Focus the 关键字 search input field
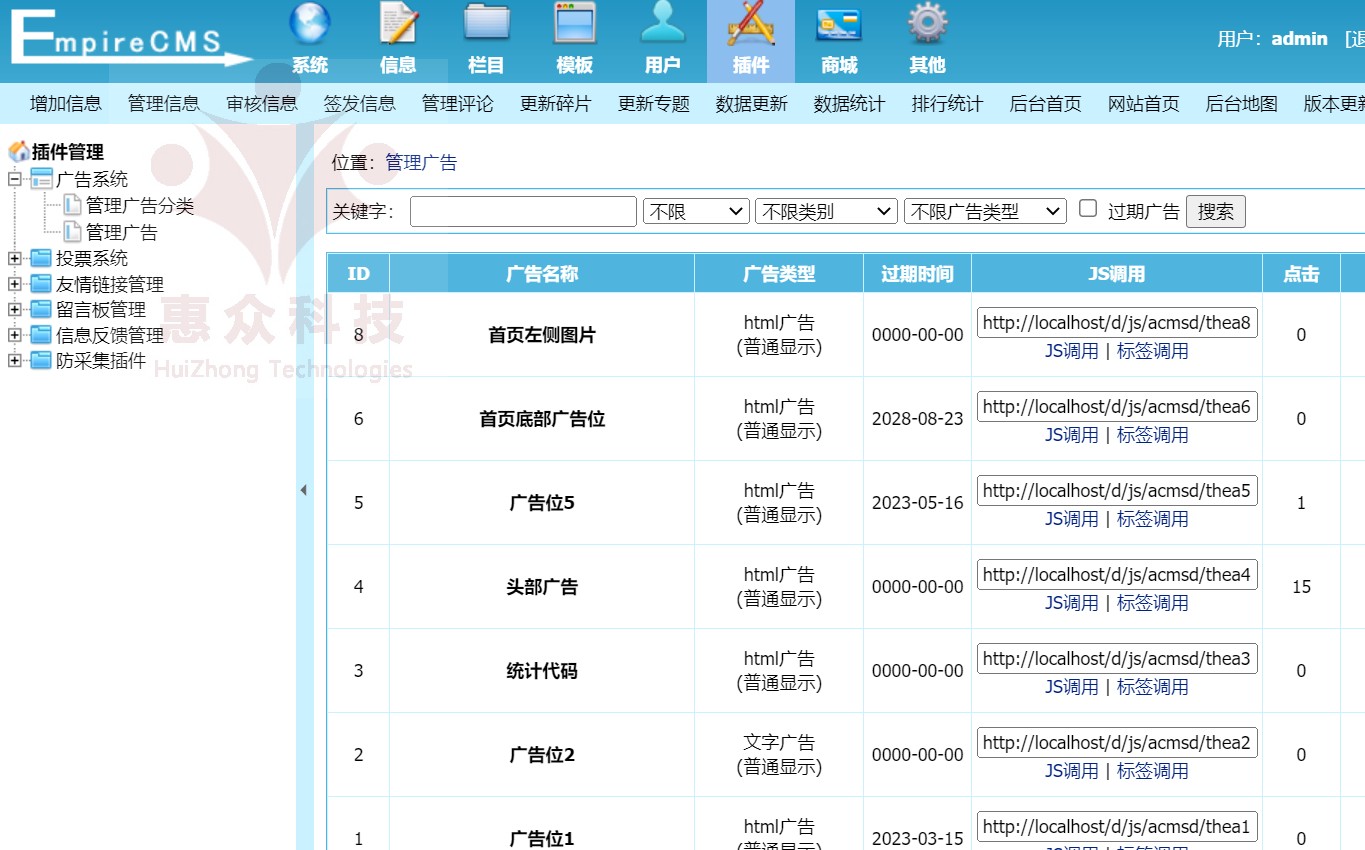 (523, 212)
